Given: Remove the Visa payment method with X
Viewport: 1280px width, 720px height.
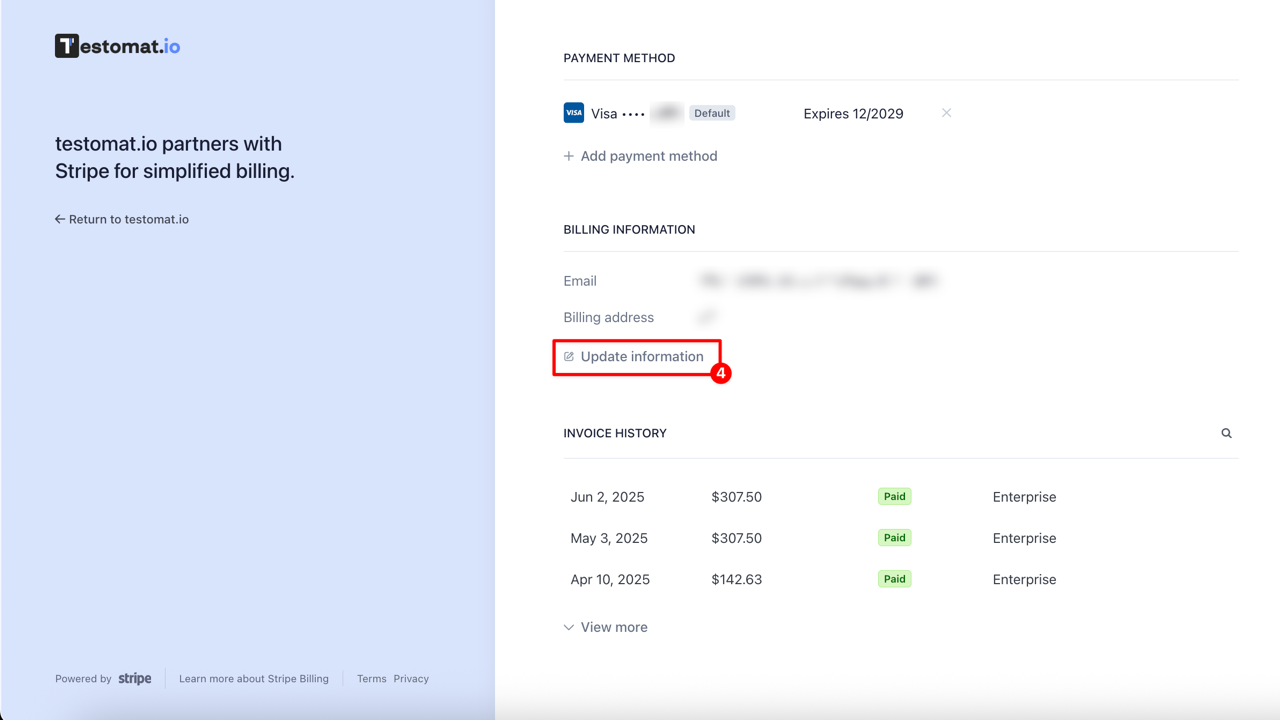Looking at the screenshot, I should pos(946,113).
